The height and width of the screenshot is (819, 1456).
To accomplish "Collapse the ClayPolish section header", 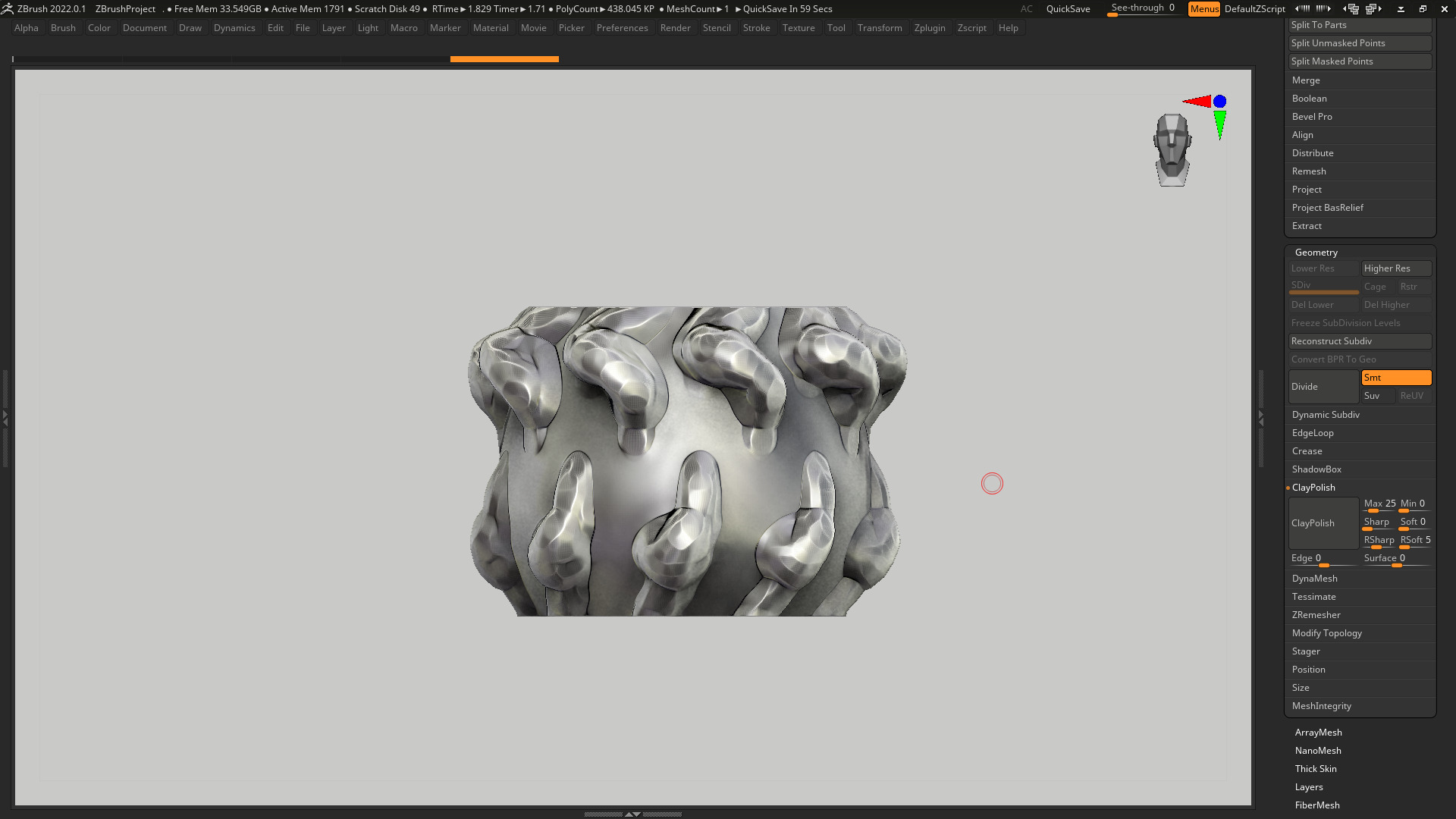I will click(1313, 488).
